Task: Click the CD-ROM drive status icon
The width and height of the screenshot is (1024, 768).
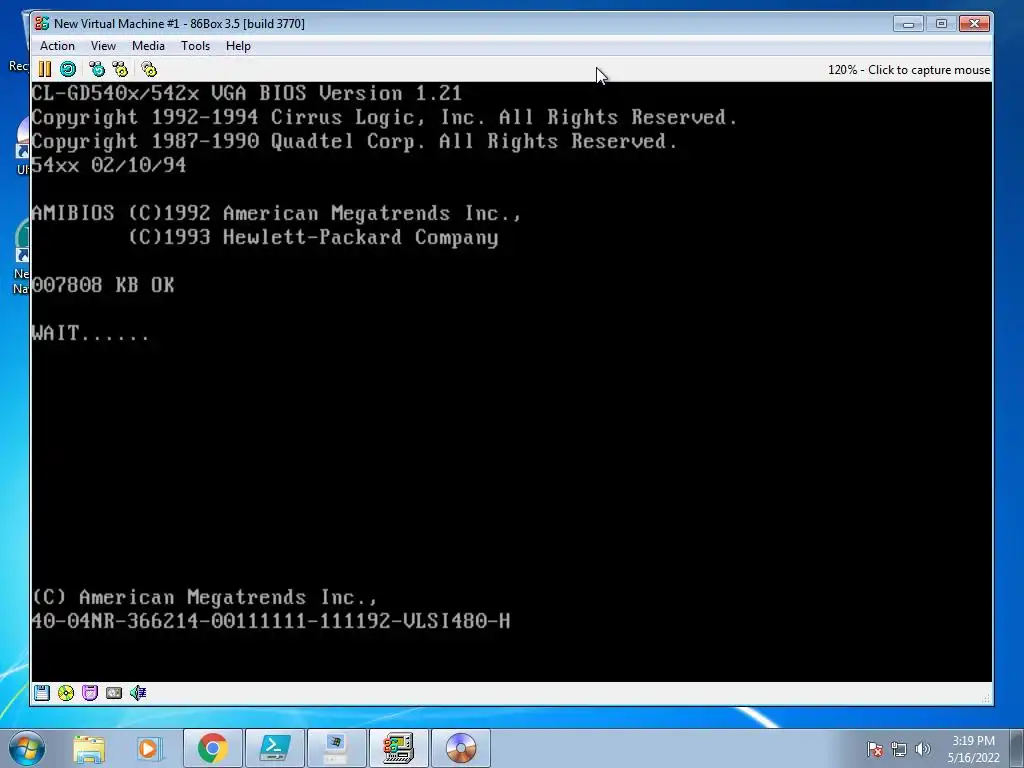Action: (x=66, y=693)
